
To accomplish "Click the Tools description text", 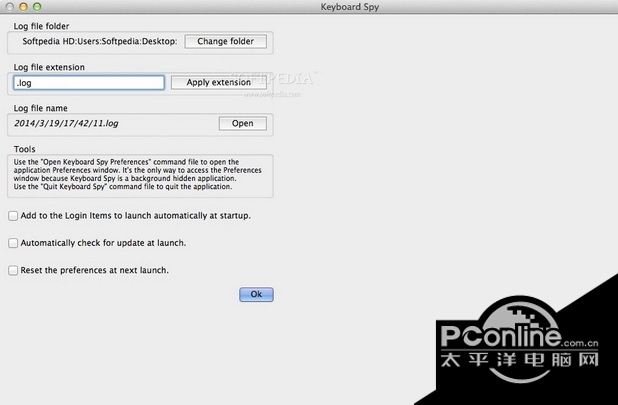I will [138, 174].
